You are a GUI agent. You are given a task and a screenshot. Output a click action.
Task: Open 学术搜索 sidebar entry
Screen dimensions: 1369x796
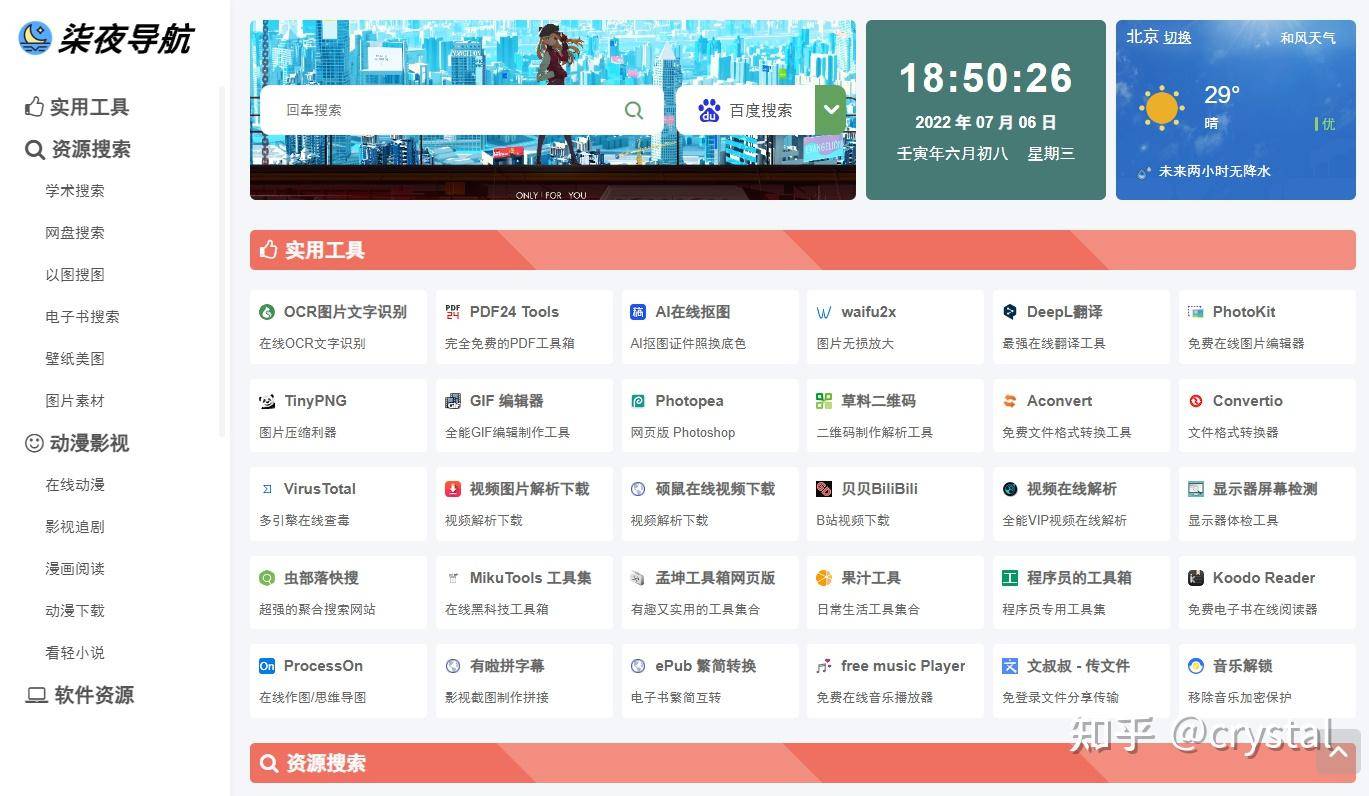tap(75, 191)
